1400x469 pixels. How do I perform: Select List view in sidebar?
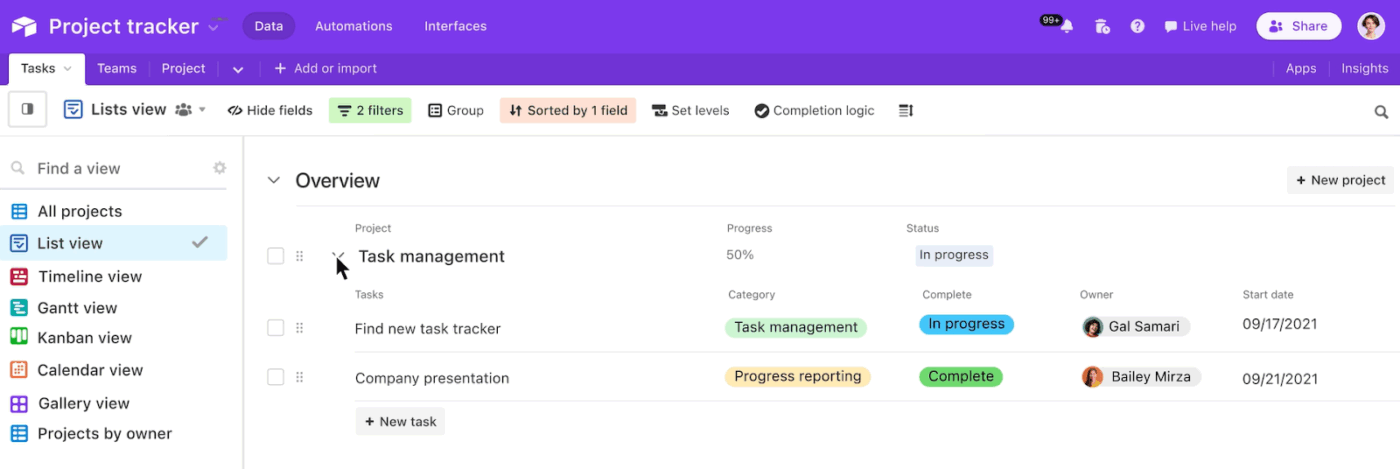(116, 243)
